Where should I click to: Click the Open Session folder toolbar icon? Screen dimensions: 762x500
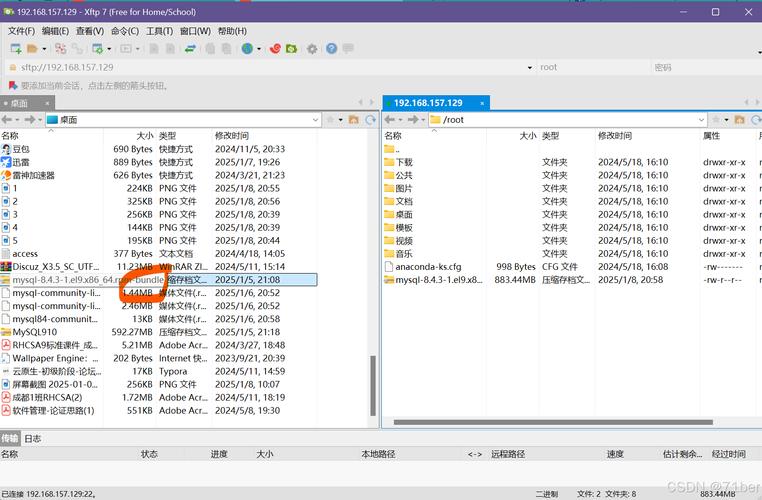pyautogui.click(x=33, y=49)
